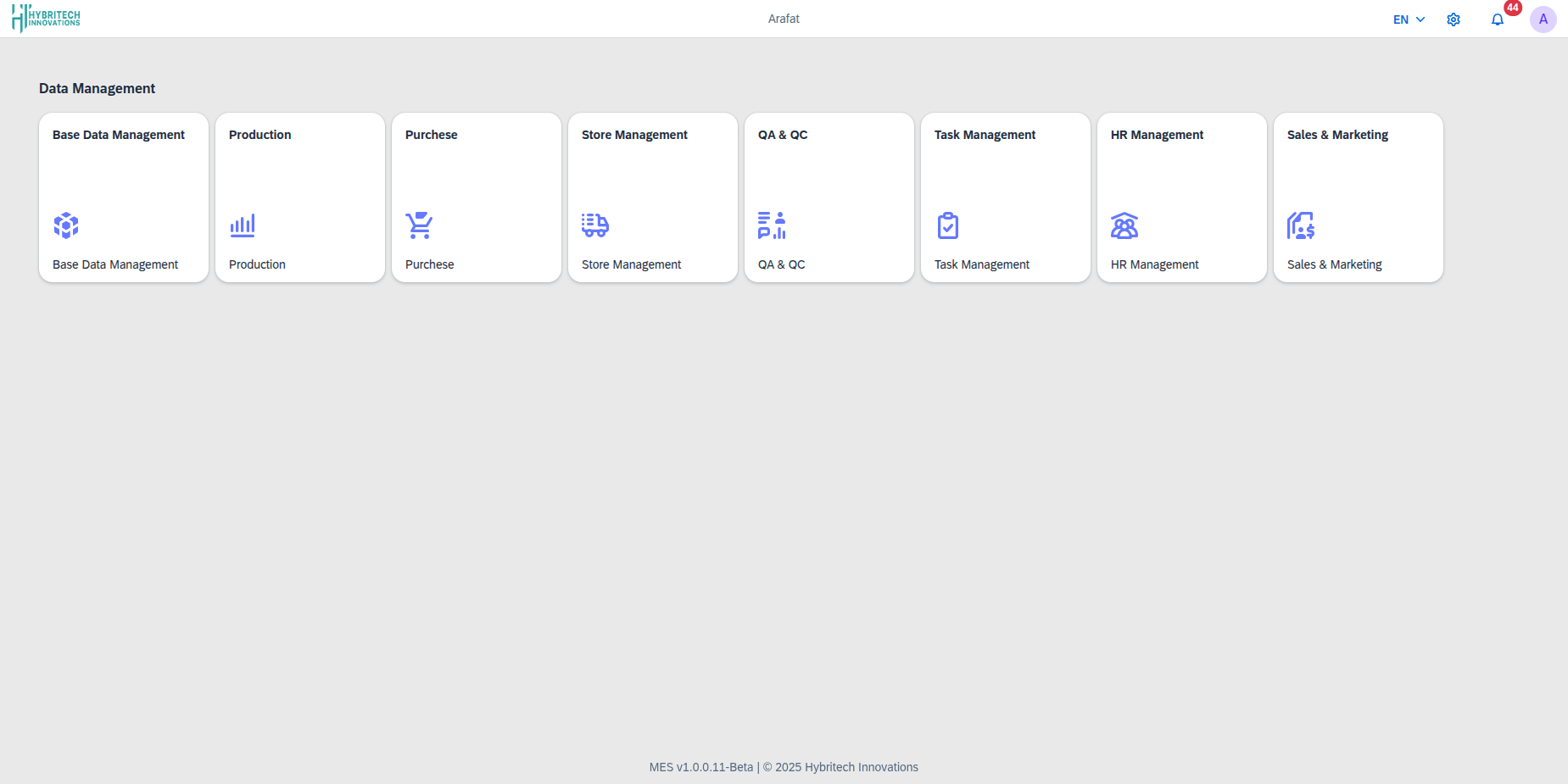
Task: Click the Task Management clipboard icon
Action: (948, 225)
